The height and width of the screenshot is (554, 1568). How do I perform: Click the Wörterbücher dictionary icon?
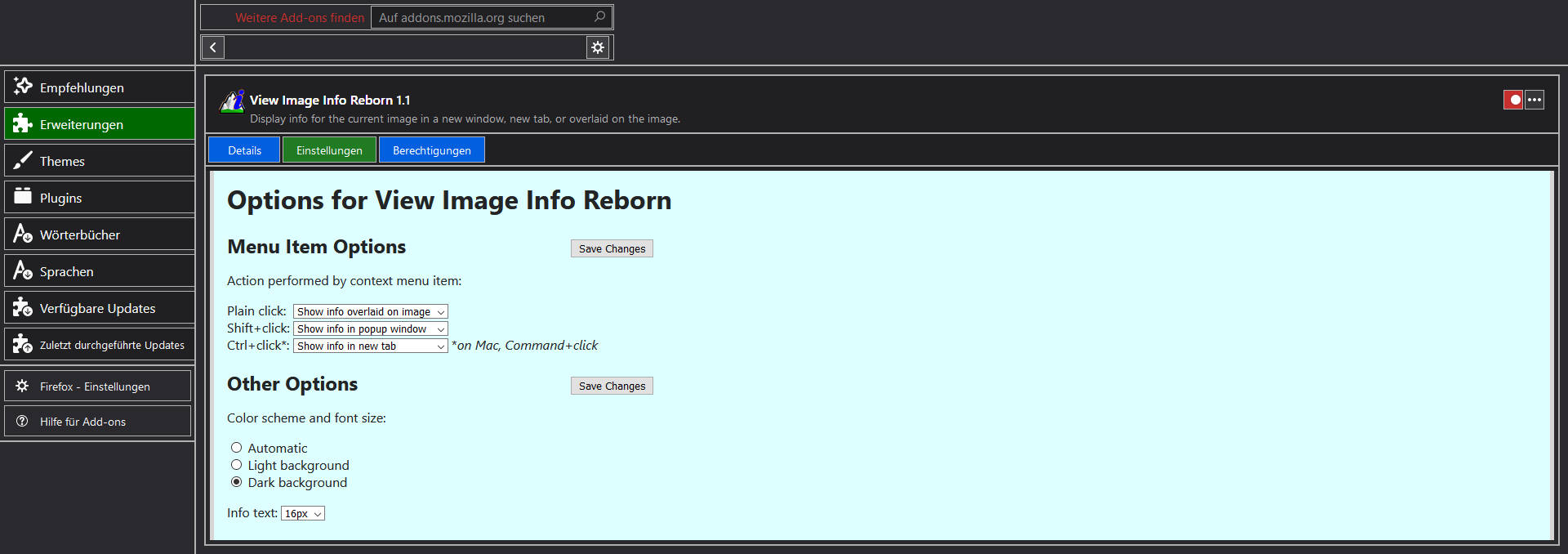[23, 234]
